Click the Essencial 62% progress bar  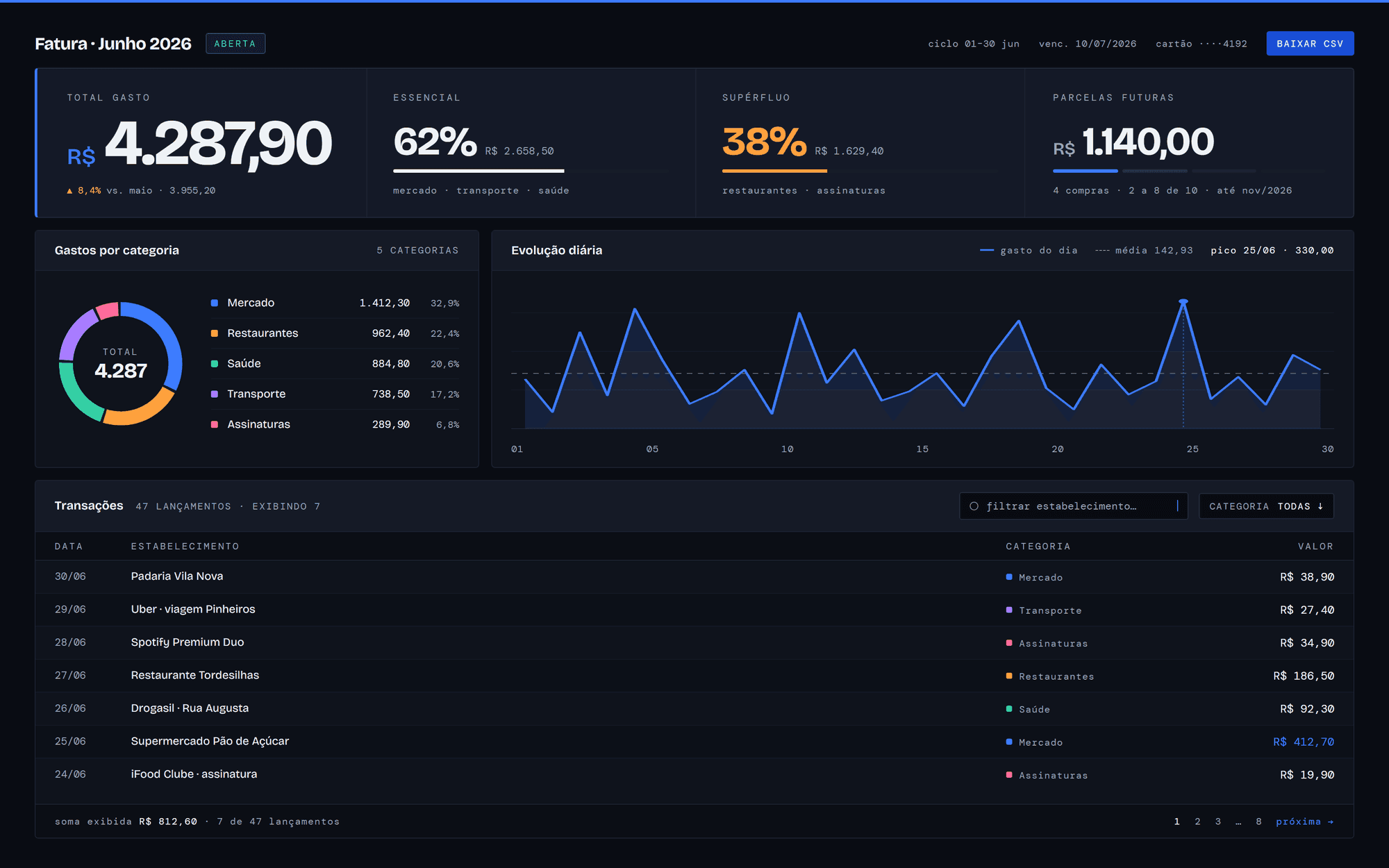coord(531,171)
